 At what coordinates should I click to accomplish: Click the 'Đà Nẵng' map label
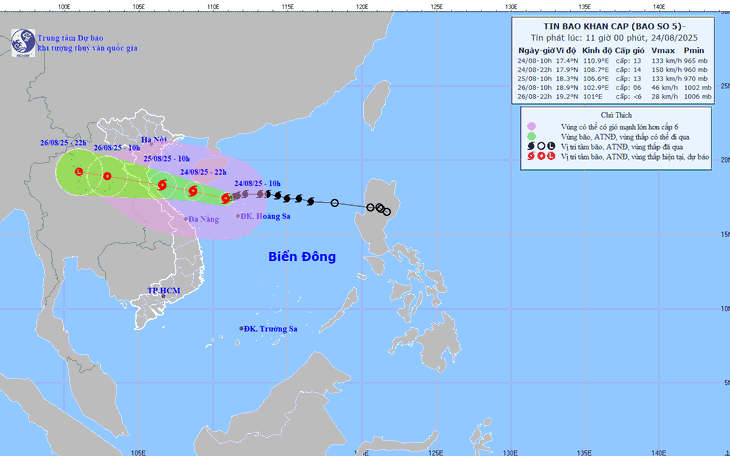(203, 219)
